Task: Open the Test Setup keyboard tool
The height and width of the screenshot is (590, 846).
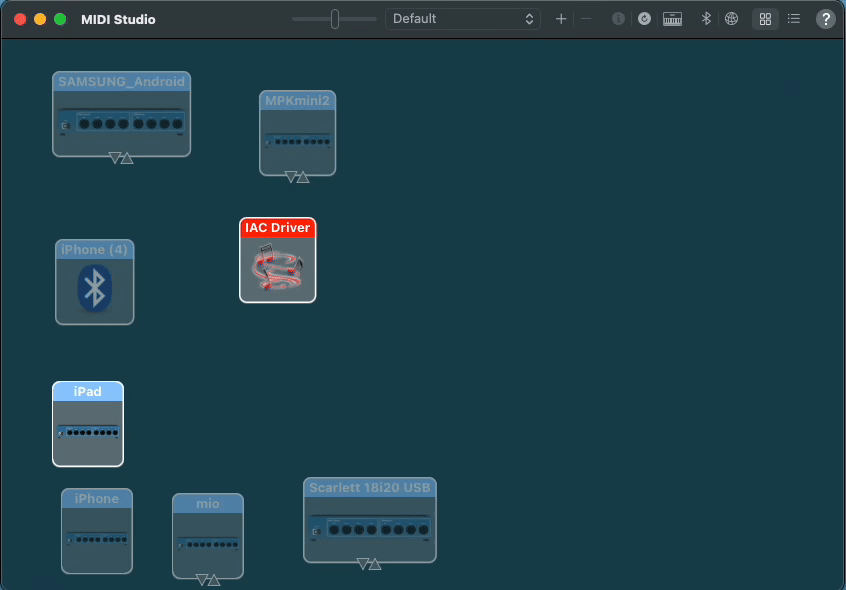Action: [672, 19]
